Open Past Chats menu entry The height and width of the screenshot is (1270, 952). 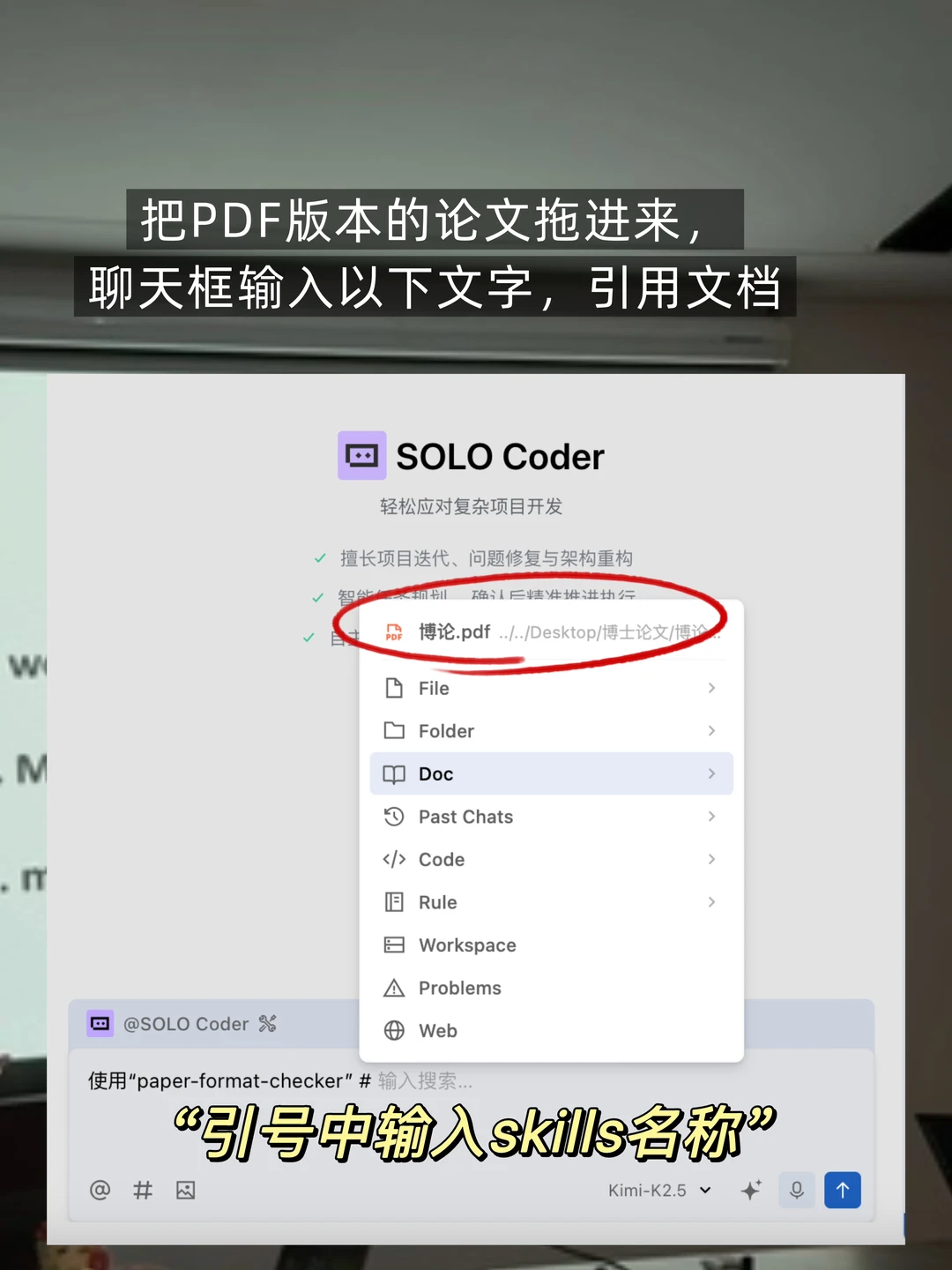552,817
